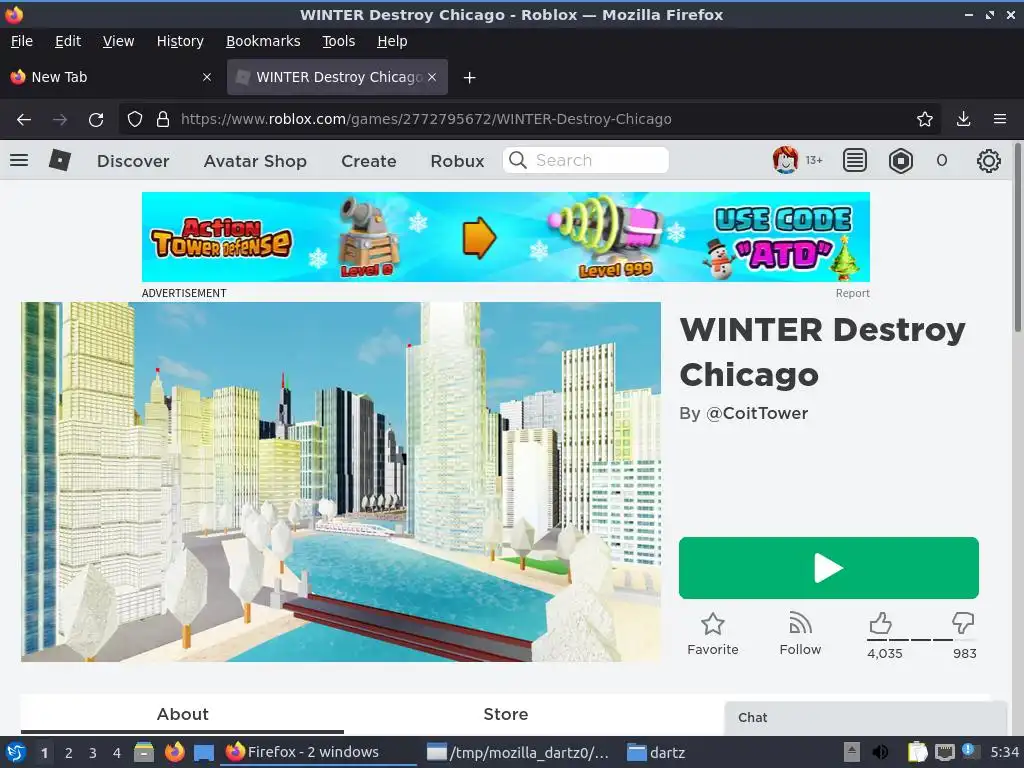Switch to the New Tab tab
Screen dimensions: 1024x768
coord(111,77)
